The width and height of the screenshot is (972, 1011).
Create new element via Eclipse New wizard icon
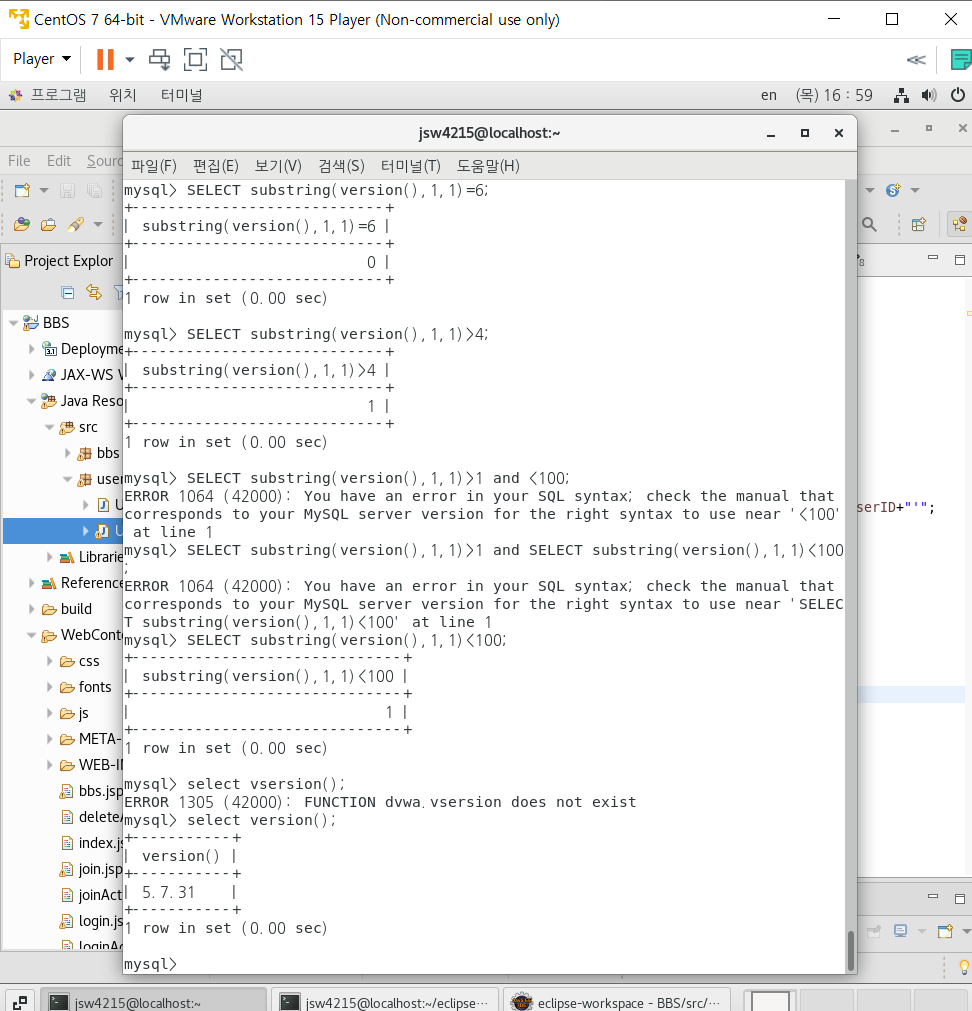point(22,190)
